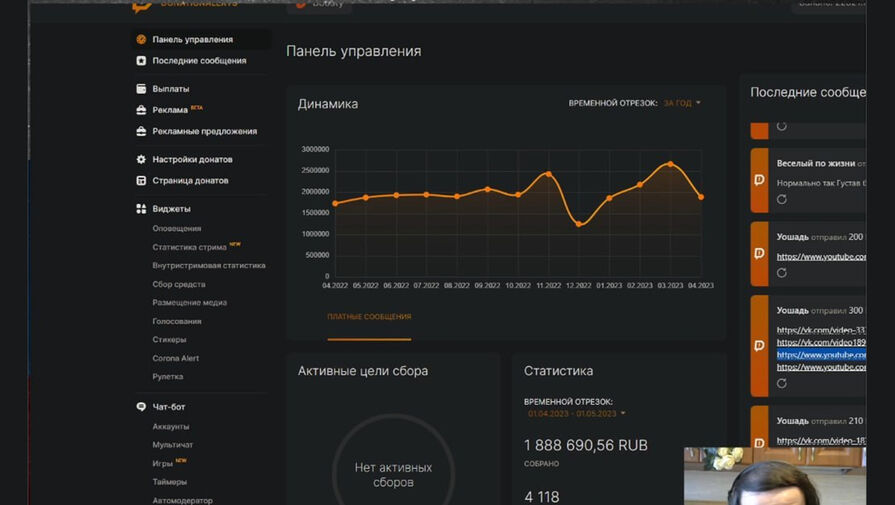
Task: Click the Панель управления dashboard icon
Action: click(141, 40)
